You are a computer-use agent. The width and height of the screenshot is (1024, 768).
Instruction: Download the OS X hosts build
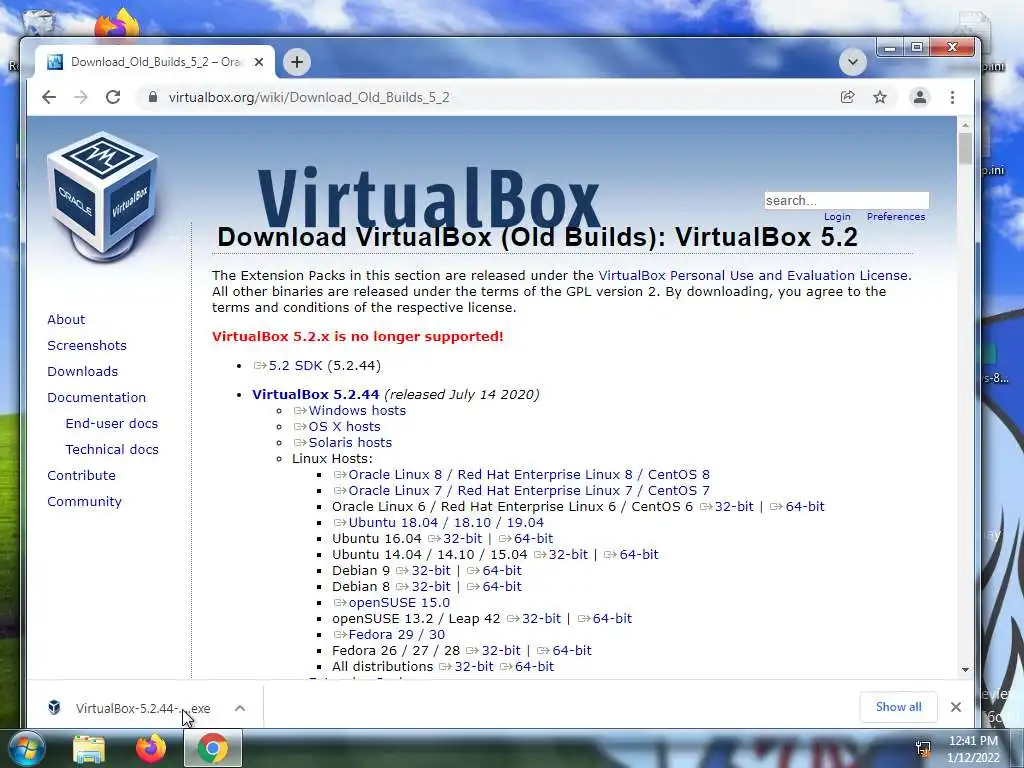coord(337,426)
